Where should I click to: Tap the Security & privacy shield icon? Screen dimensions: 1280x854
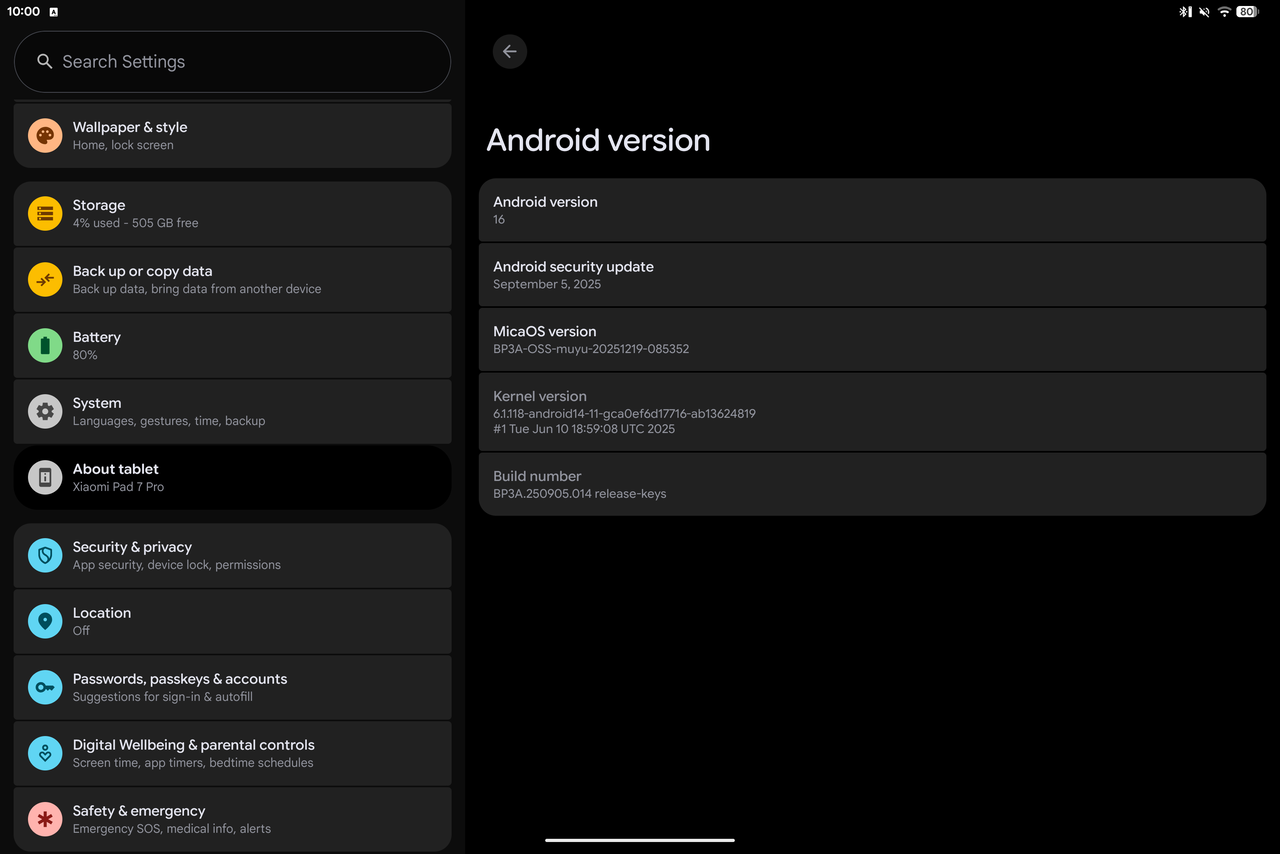point(45,555)
